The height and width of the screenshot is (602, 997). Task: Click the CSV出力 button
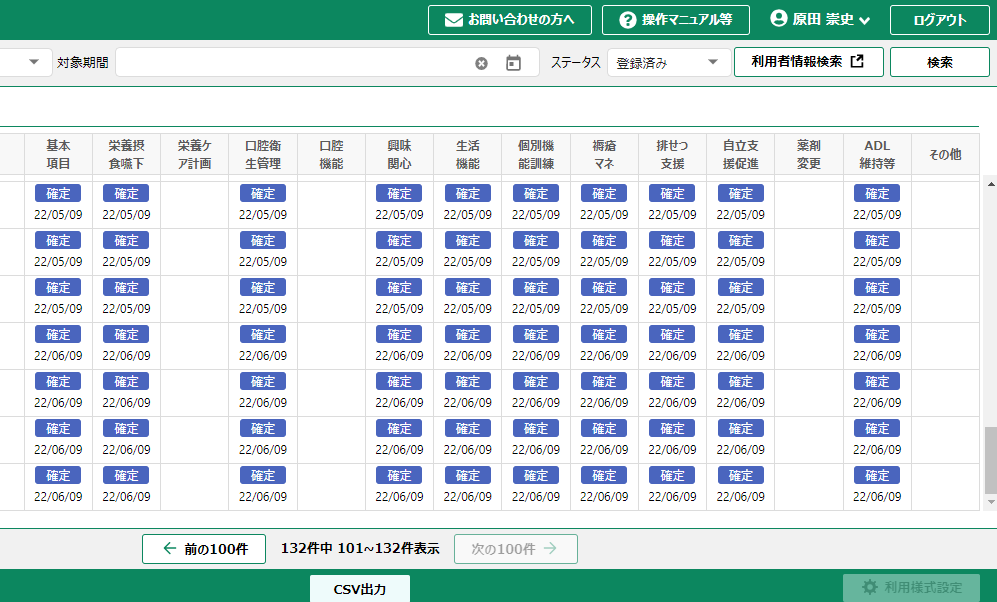pos(359,589)
